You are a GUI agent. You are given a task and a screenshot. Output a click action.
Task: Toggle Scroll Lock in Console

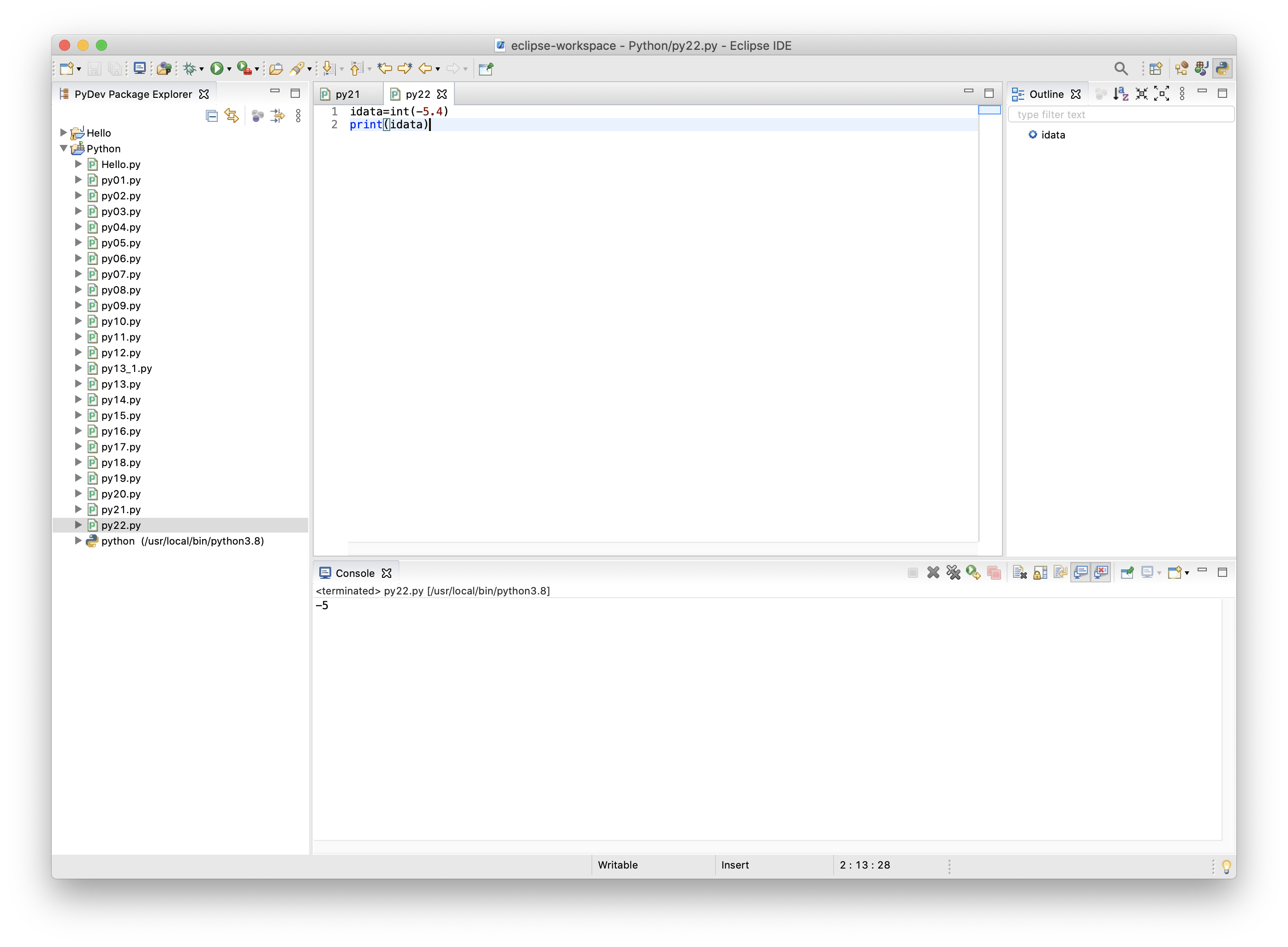click(1040, 573)
